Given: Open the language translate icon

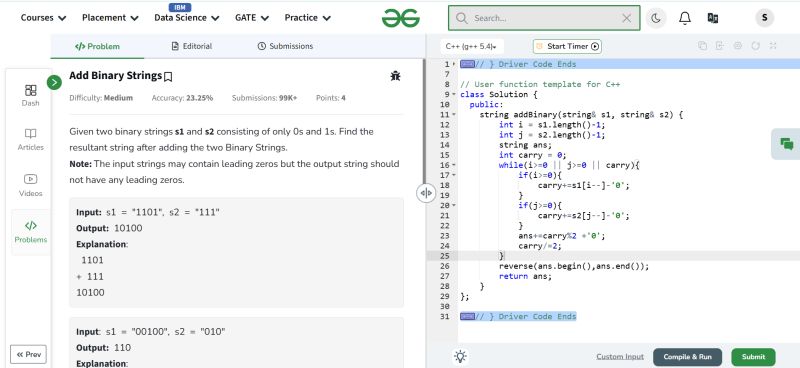Looking at the screenshot, I should pyautogui.click(x=713, y=18).
